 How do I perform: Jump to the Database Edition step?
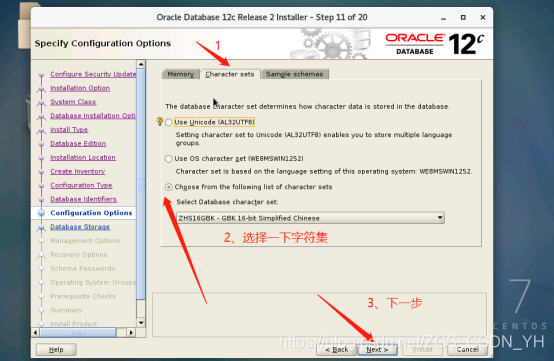coord(78,143)
